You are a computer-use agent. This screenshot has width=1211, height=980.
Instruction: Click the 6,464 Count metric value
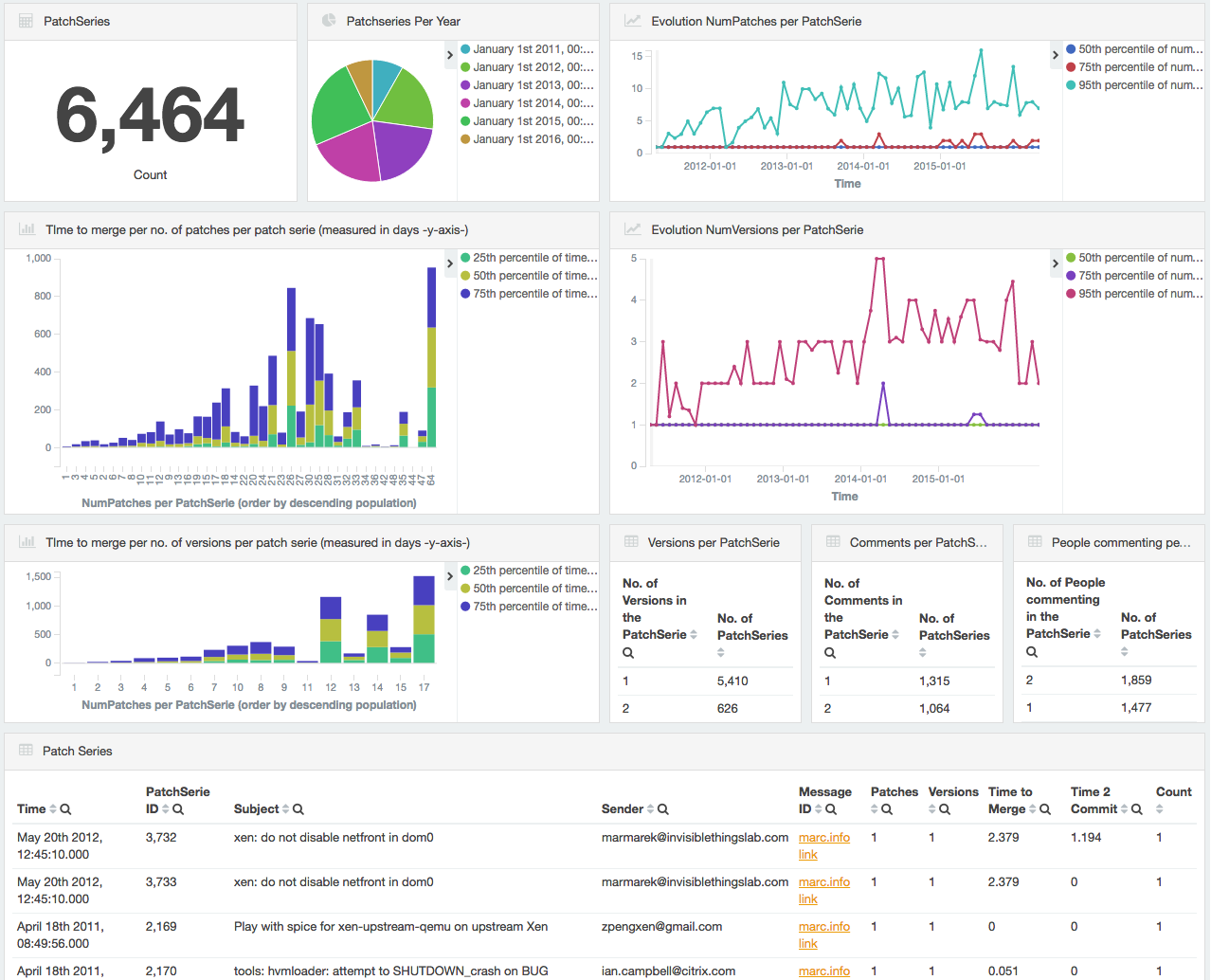coord(151,116)
